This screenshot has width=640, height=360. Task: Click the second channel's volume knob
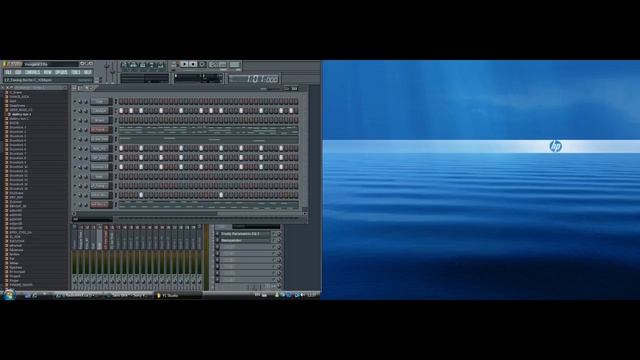pos(86,111)
